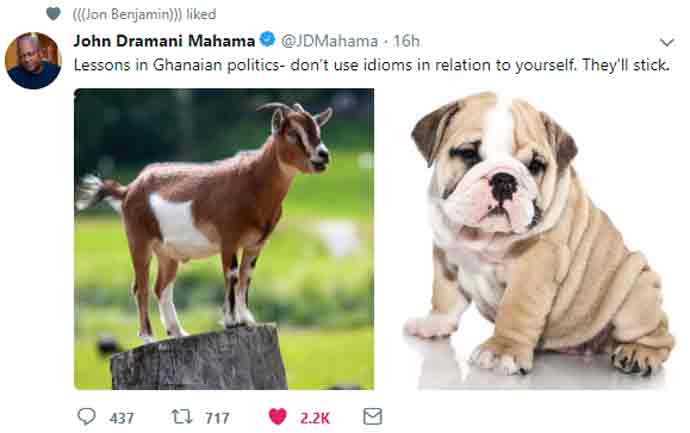Toggle the red like heart
690x433 pixels.
pyautogui.click(x=277, y=416)
